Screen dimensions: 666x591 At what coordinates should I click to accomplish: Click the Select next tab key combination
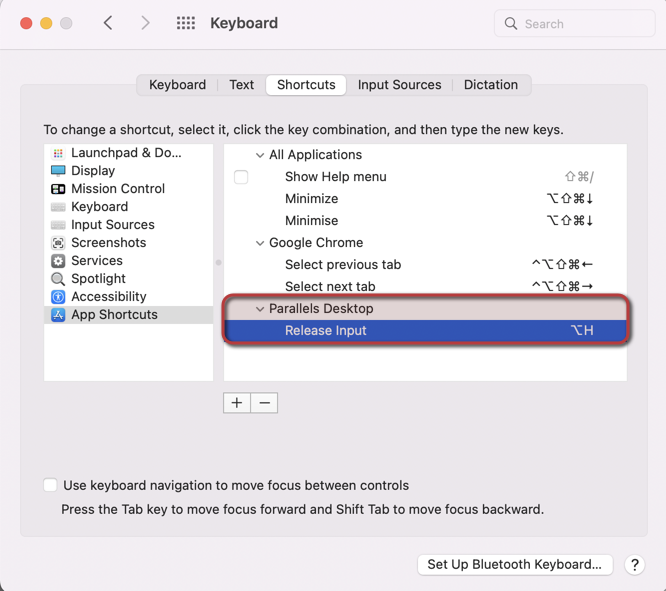point(562,287)
